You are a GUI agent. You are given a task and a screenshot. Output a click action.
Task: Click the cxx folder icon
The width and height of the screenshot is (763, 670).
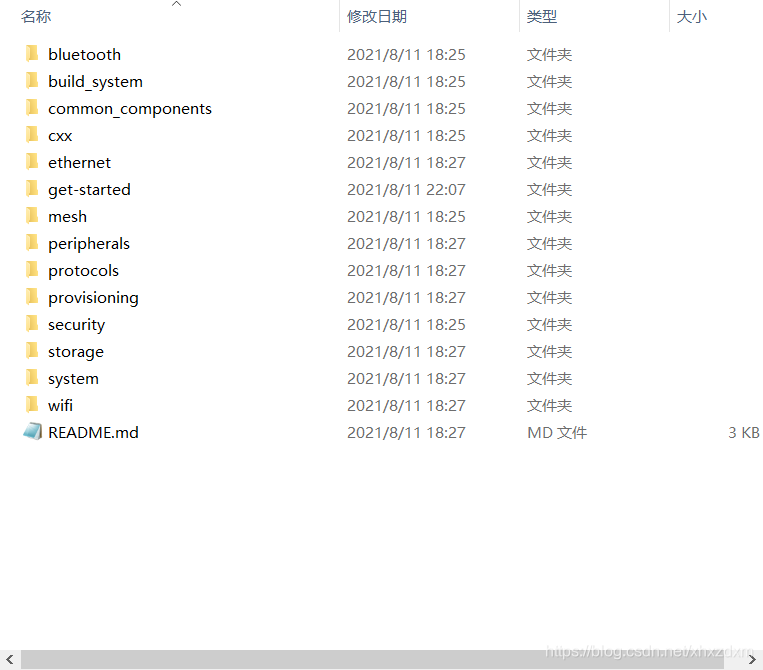pyautogui.click(x=32, y=135)
